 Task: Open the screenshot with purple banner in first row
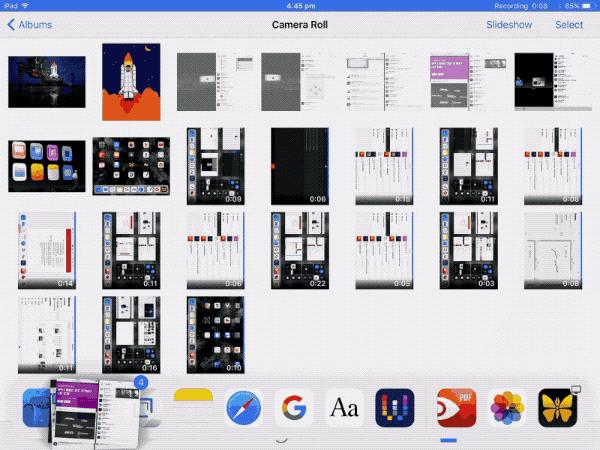coord(468,82)
